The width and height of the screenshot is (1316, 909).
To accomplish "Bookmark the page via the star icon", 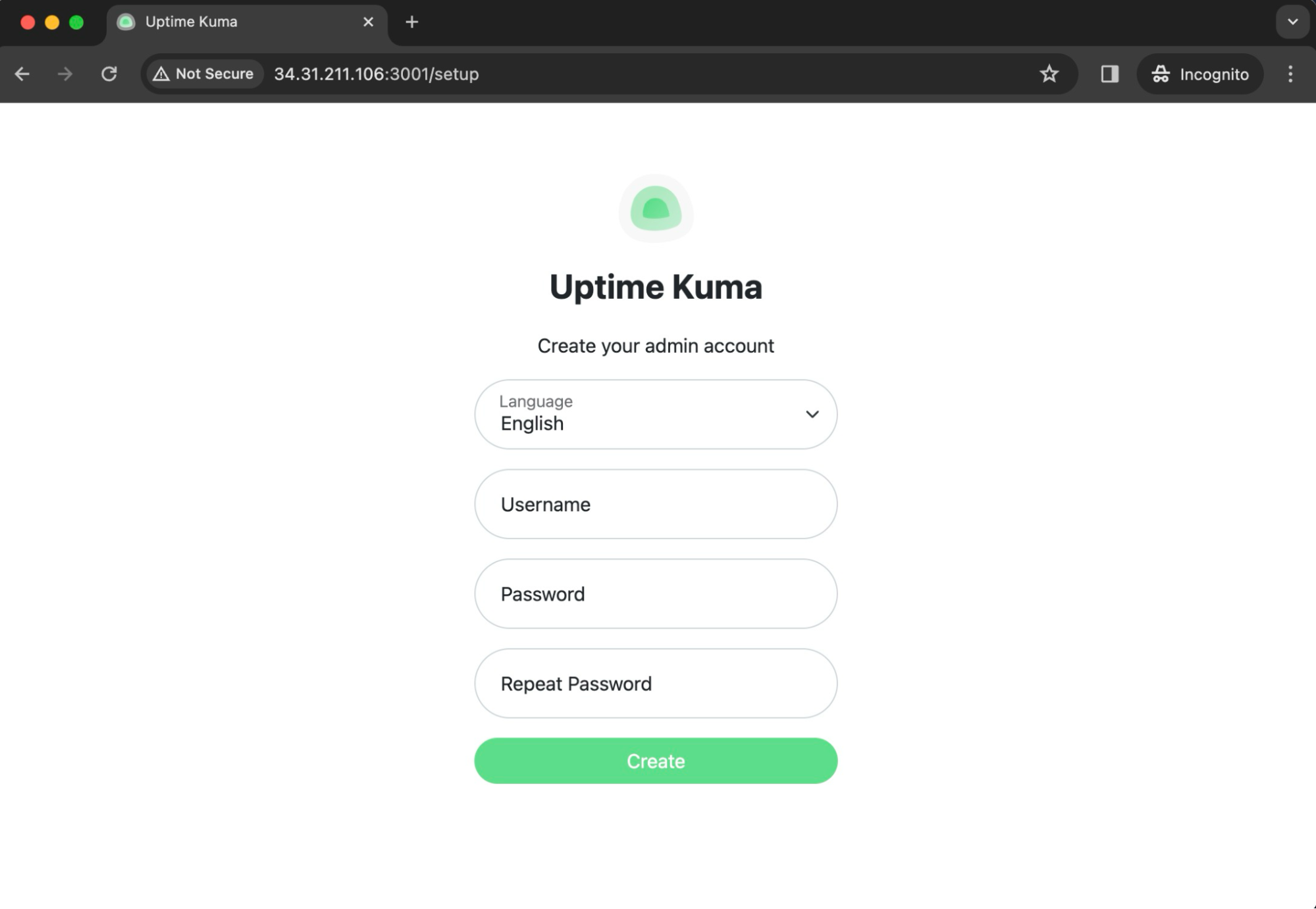I will (x=1049, y=74).
